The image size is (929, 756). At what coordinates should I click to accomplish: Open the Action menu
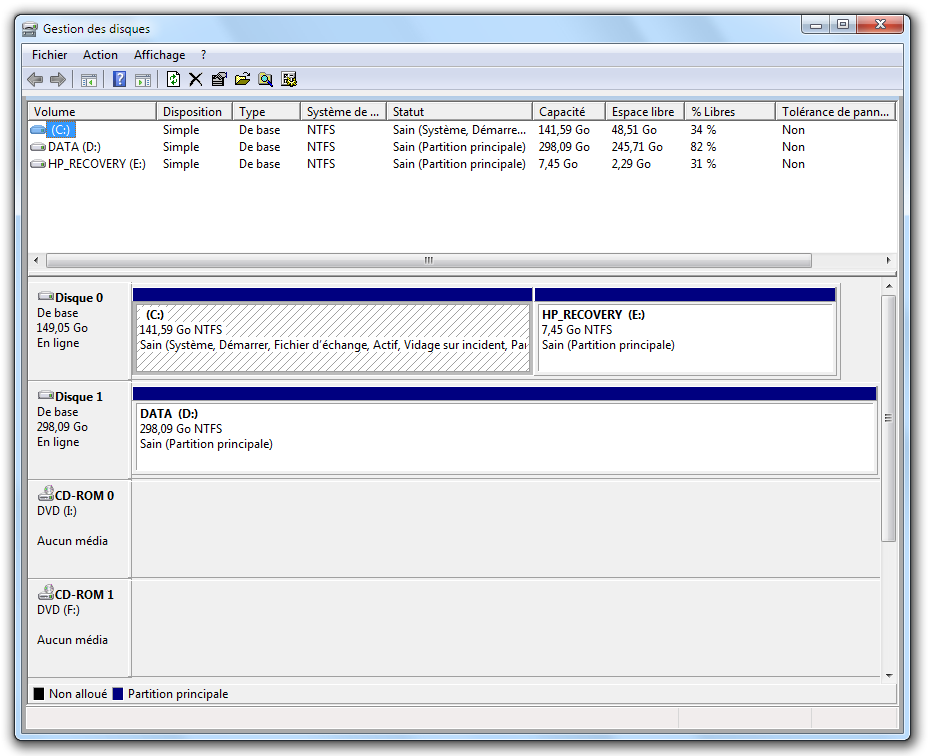(x=100, y=55)
